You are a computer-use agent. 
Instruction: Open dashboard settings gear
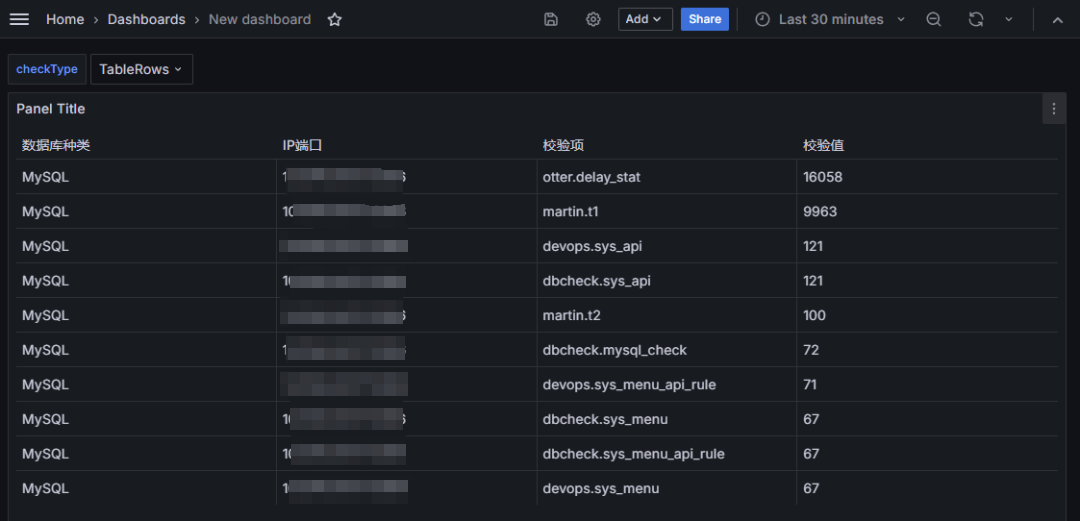(x=593, y=19)
